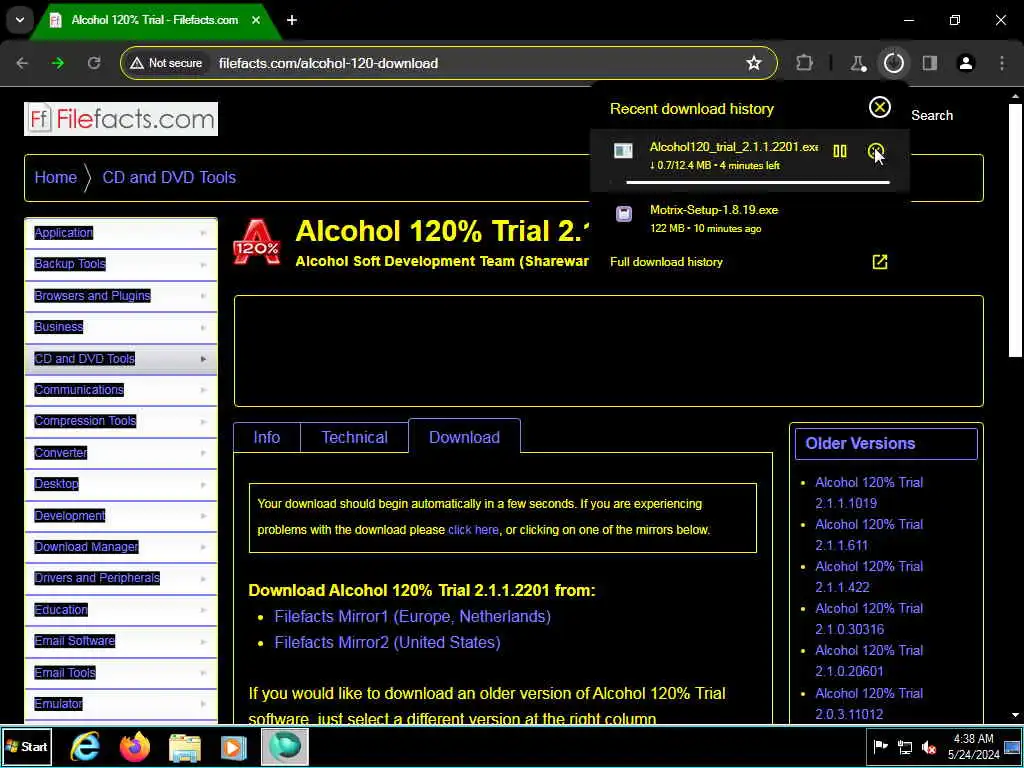Bookmark this page with the star icon
1024x768 pixels.
point(754,63)
